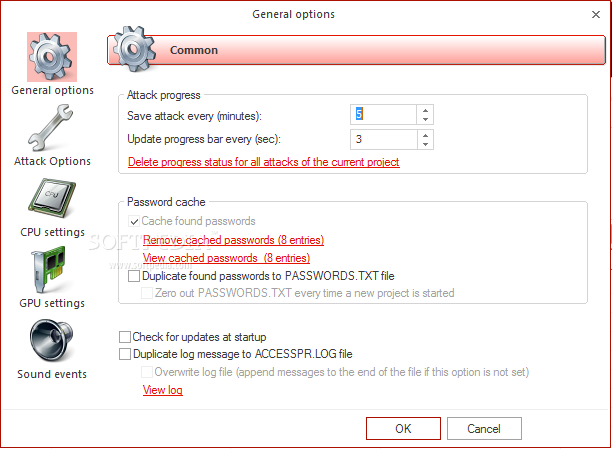The height and width of the screenshot is (449, 612).
Task: Click the gear icon in Common header
Action: pos(134,50)
